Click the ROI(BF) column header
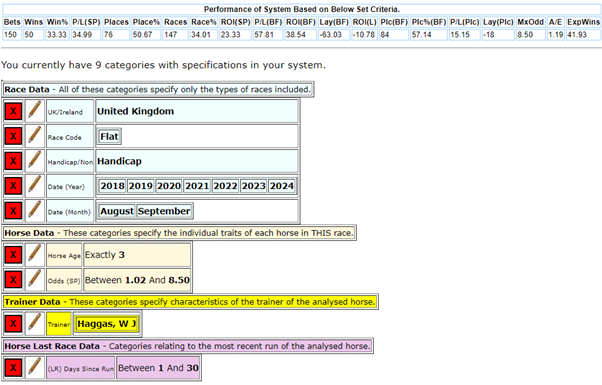 coord(300,22)
